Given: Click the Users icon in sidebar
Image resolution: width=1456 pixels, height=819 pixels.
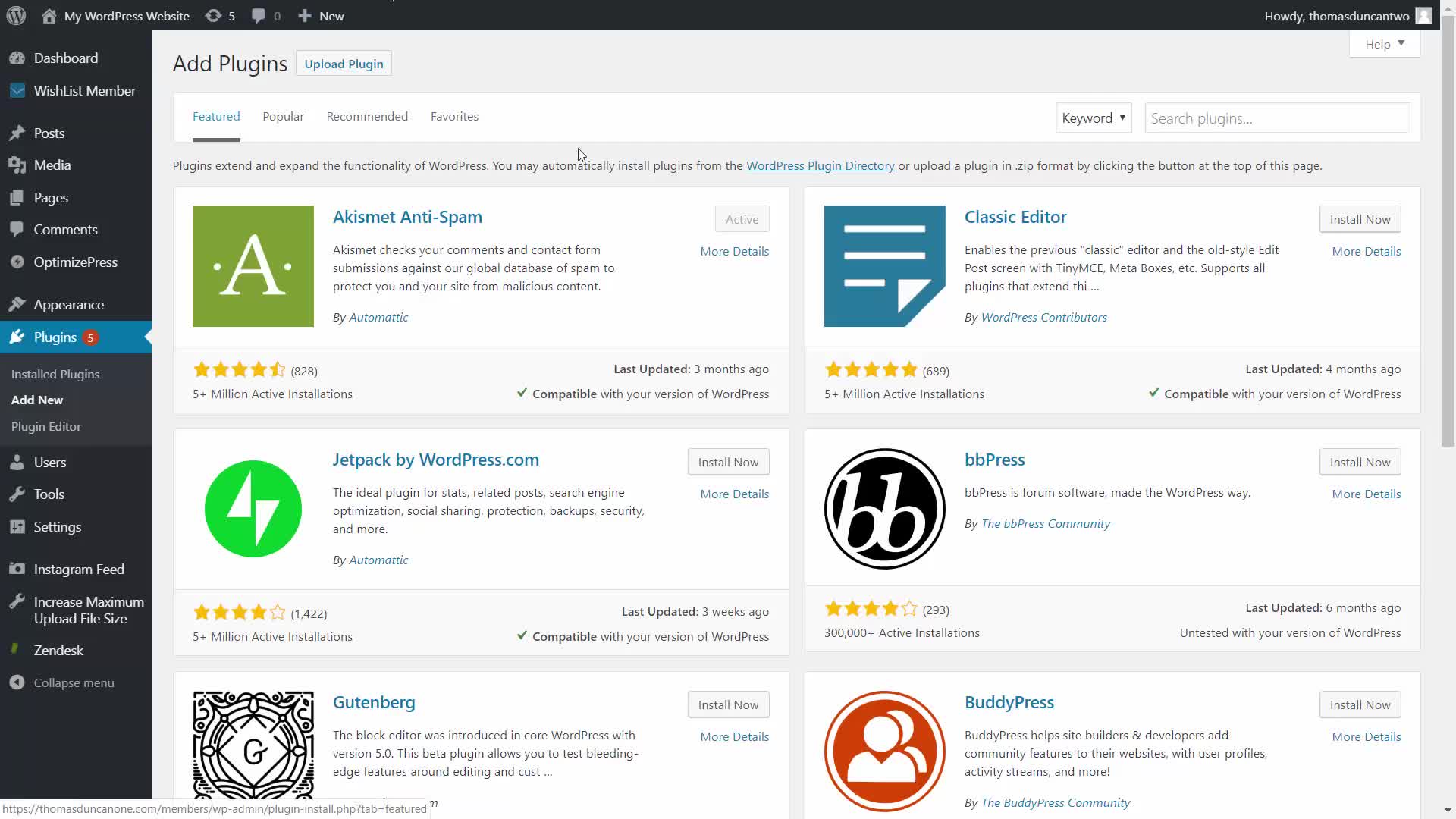Looking at the screenshot, I should coord(17,463).
